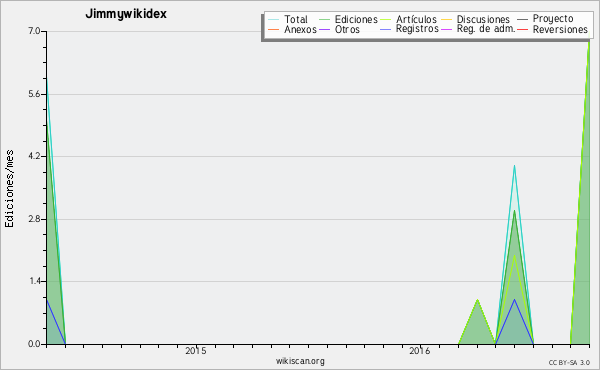Click the chart title Jimmywikidex
Image resolution: width=600 pixels, height=370 pixels.
[x=126, y=14]
